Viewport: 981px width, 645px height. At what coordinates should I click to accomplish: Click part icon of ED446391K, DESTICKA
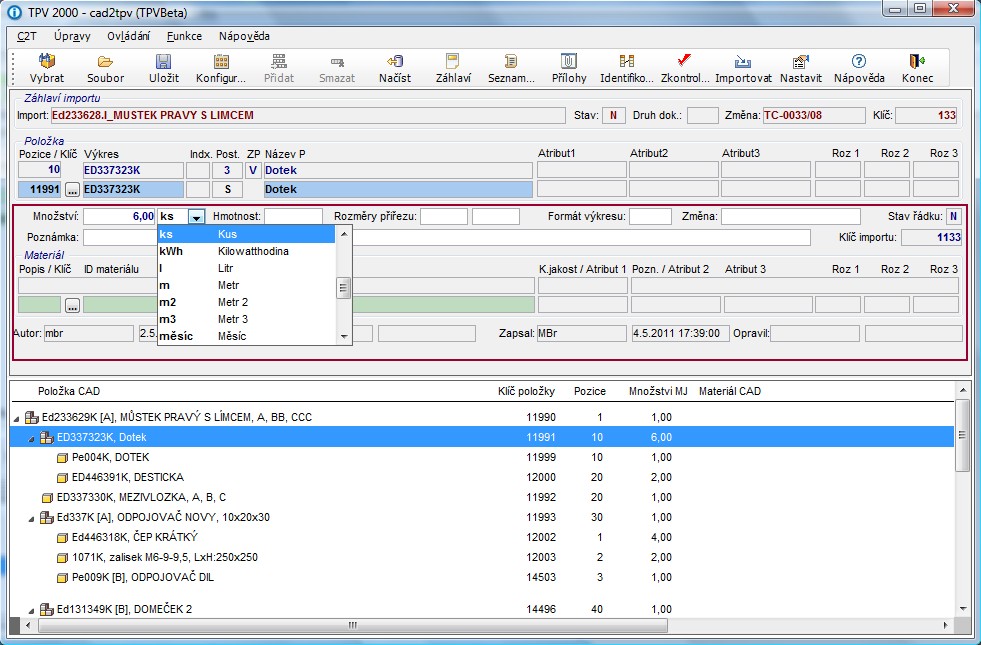[62, 477]
